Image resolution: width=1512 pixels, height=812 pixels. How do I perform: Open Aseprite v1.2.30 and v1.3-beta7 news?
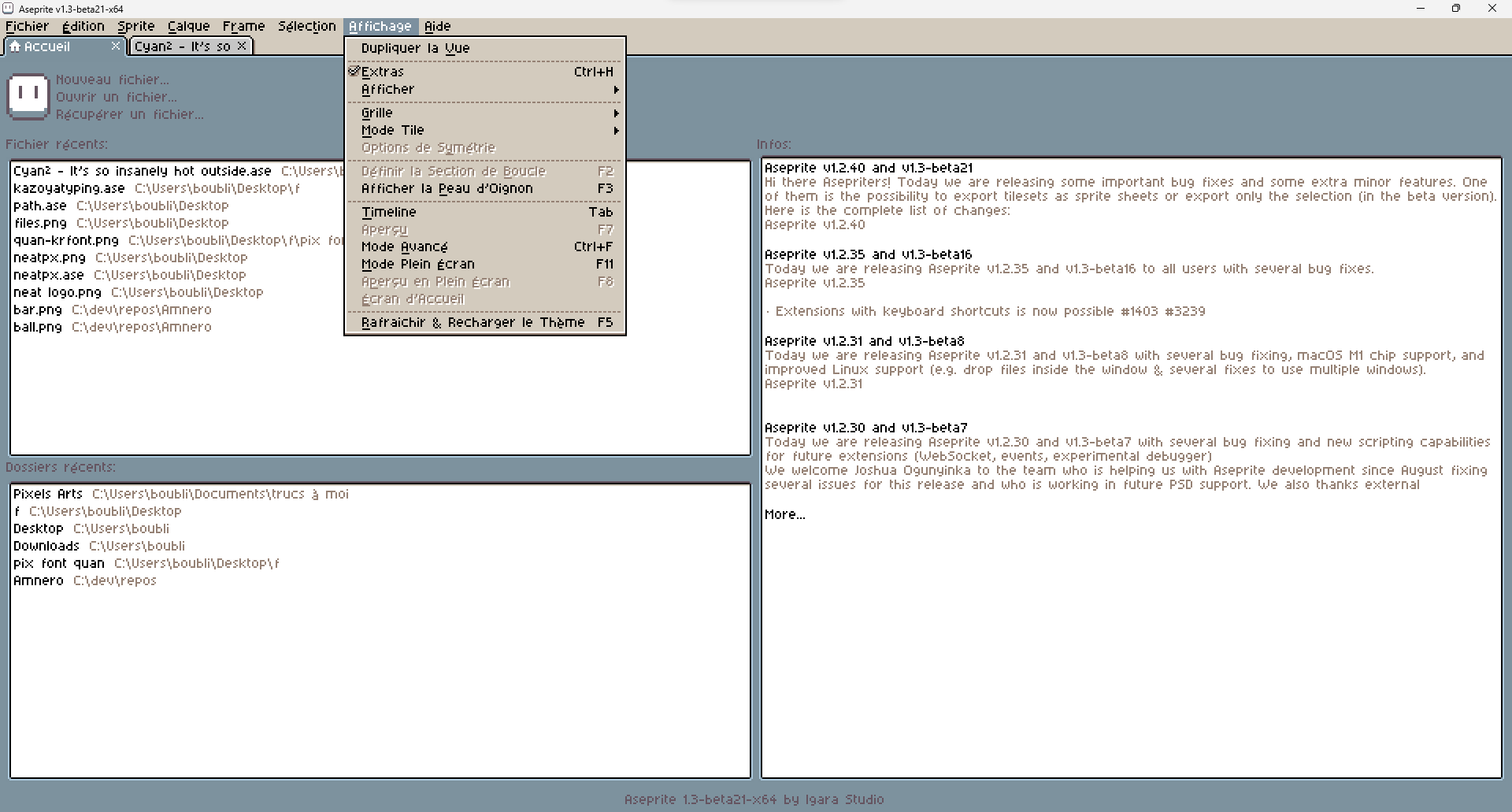pyautogui.click(x=866, y=428)
